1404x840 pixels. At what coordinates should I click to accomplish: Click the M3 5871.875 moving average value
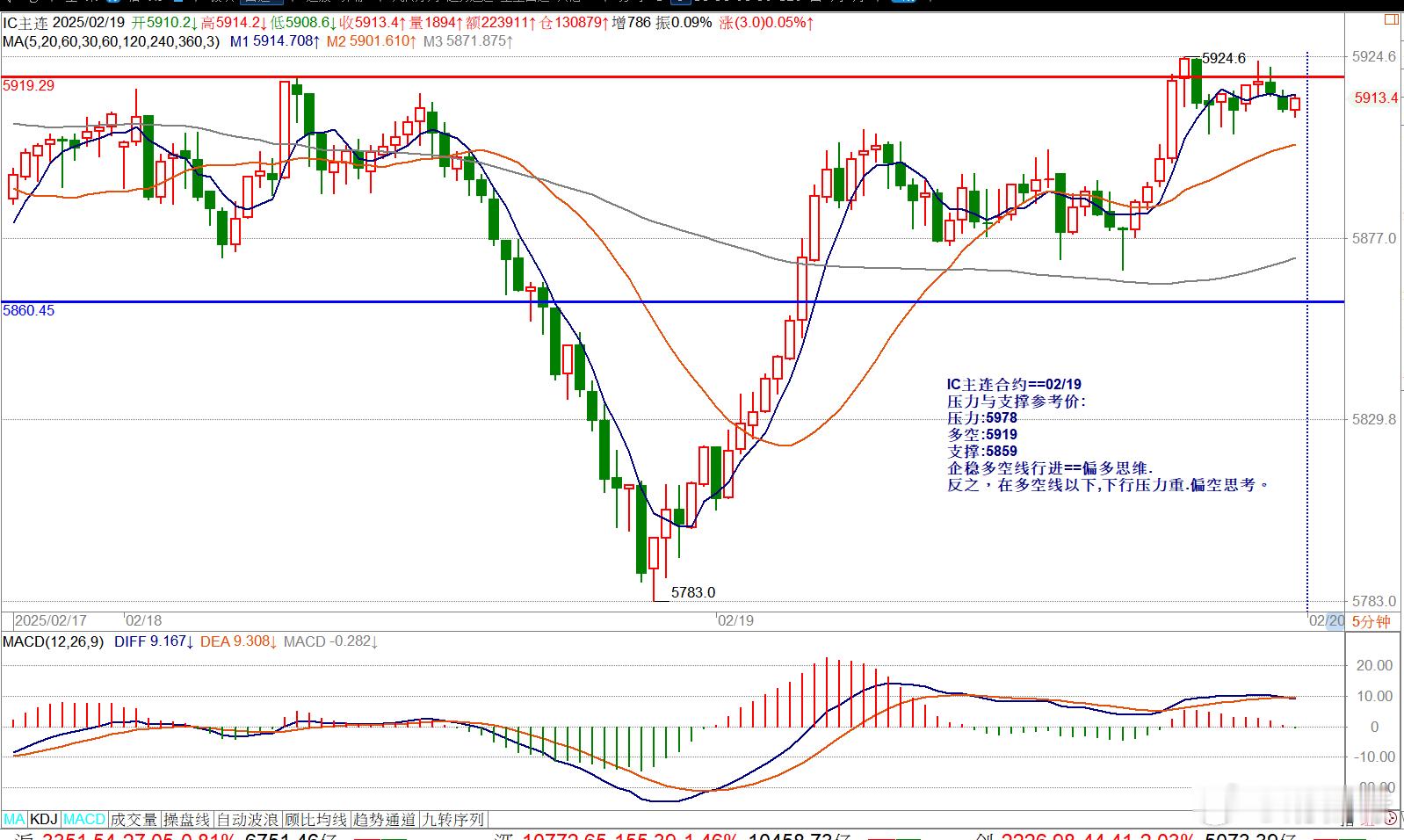tap(467, 40)
